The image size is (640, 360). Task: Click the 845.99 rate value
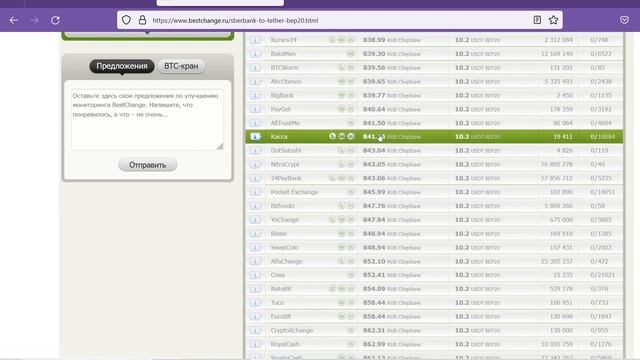[x=374, y=192]
